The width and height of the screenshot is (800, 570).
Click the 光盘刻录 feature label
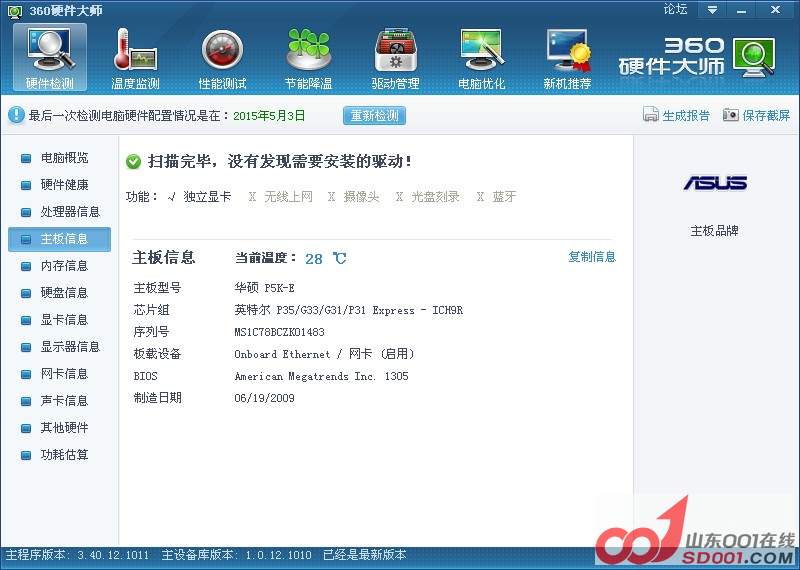pyautogui.click(x=435, y=197)
